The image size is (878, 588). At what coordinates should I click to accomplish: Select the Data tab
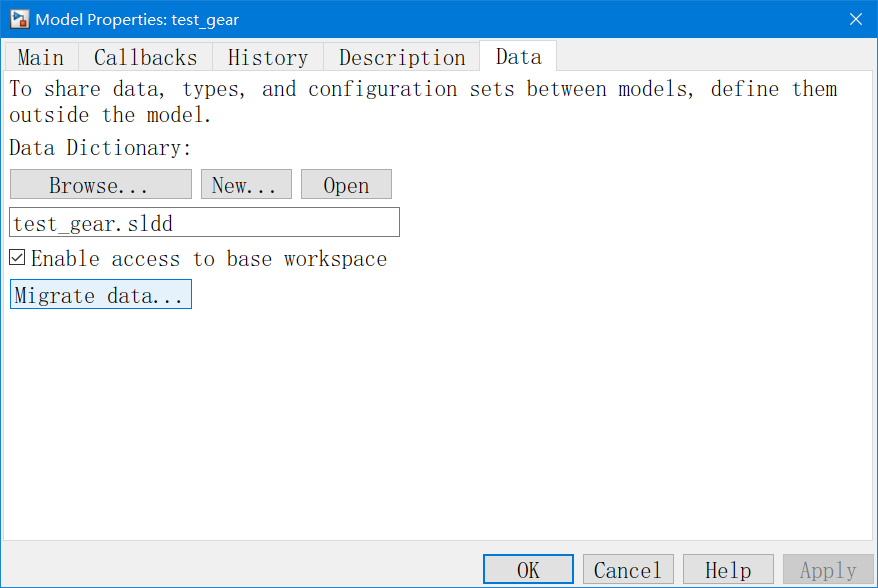pos(518,56)
